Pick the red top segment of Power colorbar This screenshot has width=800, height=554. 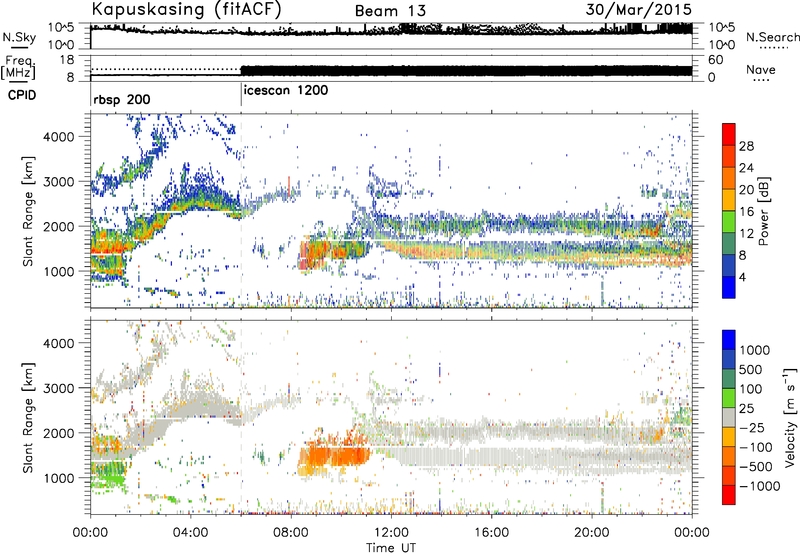[x=729, y=134]
